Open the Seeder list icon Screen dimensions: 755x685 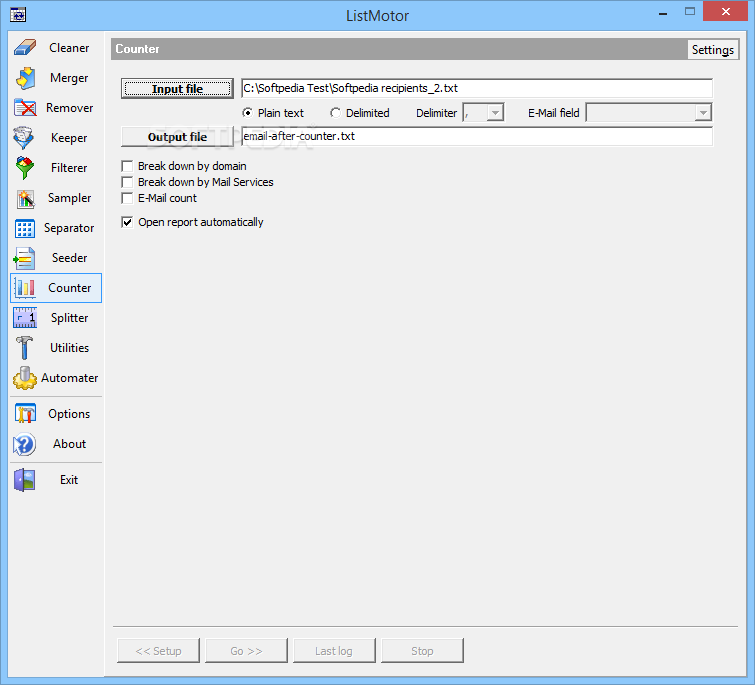(25, 258)
